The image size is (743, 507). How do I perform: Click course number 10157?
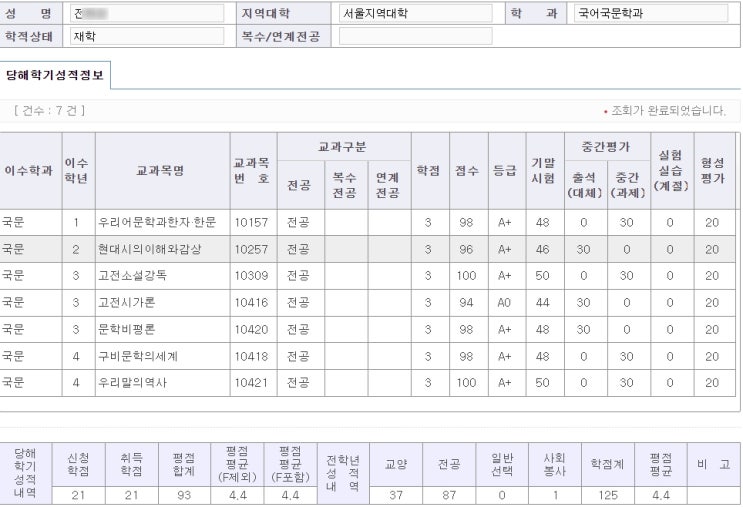point(251,222)
